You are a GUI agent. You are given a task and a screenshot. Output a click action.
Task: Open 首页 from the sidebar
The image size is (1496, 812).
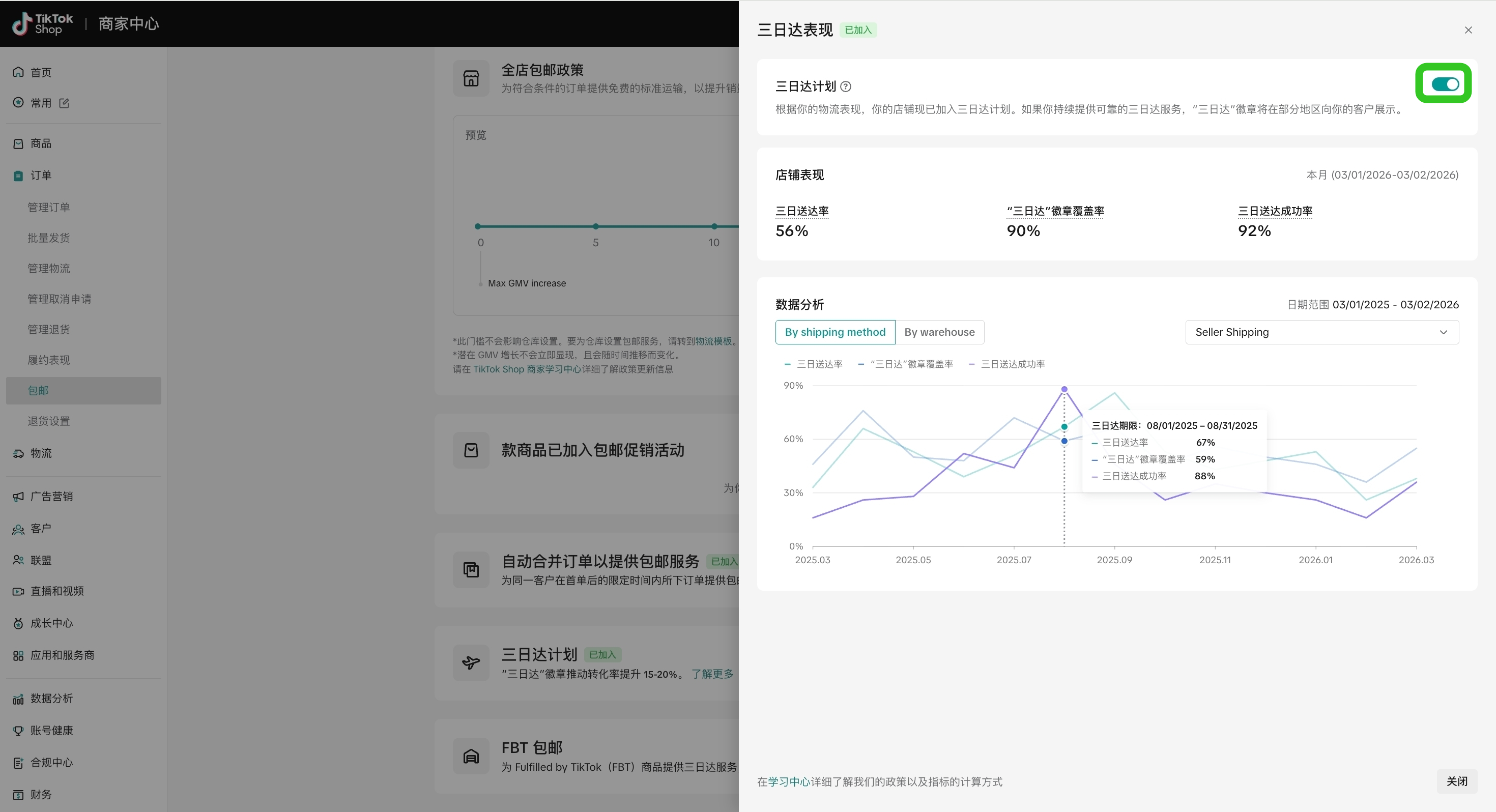tap(41, 72)
